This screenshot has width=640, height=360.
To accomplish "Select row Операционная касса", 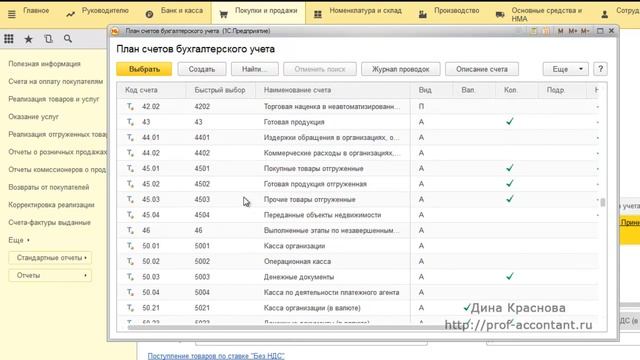I will coord(358,262).
